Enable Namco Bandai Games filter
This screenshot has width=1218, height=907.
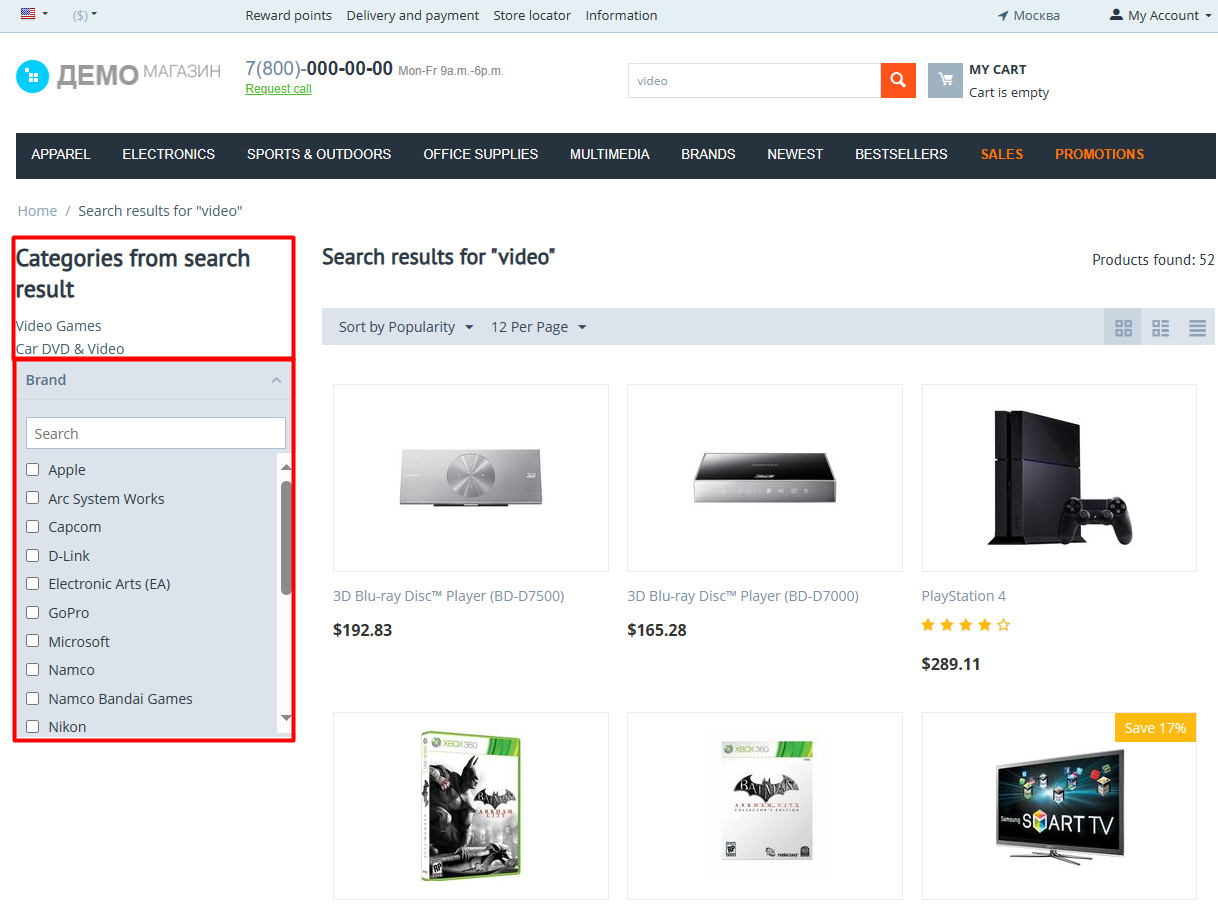pyautogui.click(x=33, y=698)
